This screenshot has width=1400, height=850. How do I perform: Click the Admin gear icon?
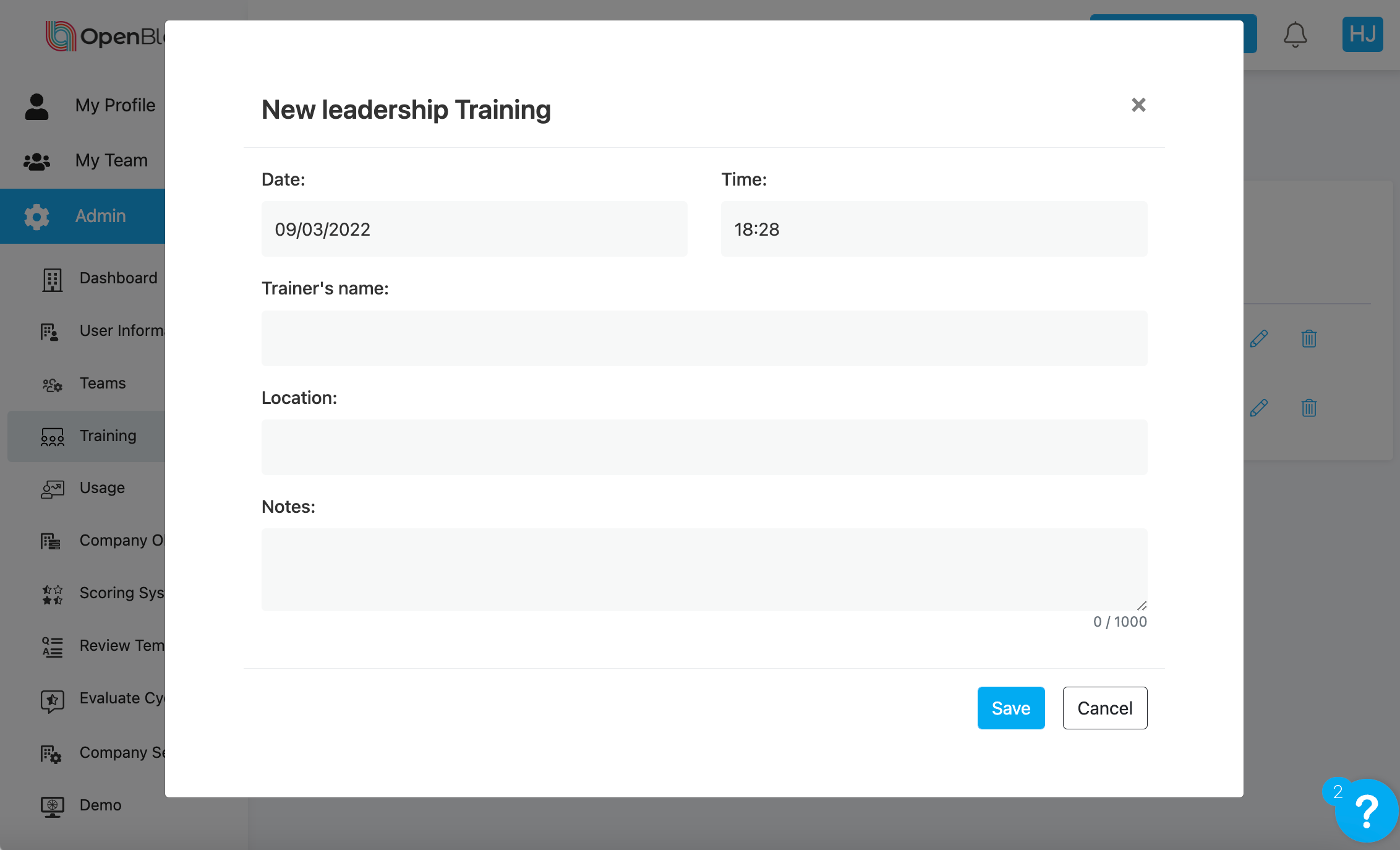(36, 217)
